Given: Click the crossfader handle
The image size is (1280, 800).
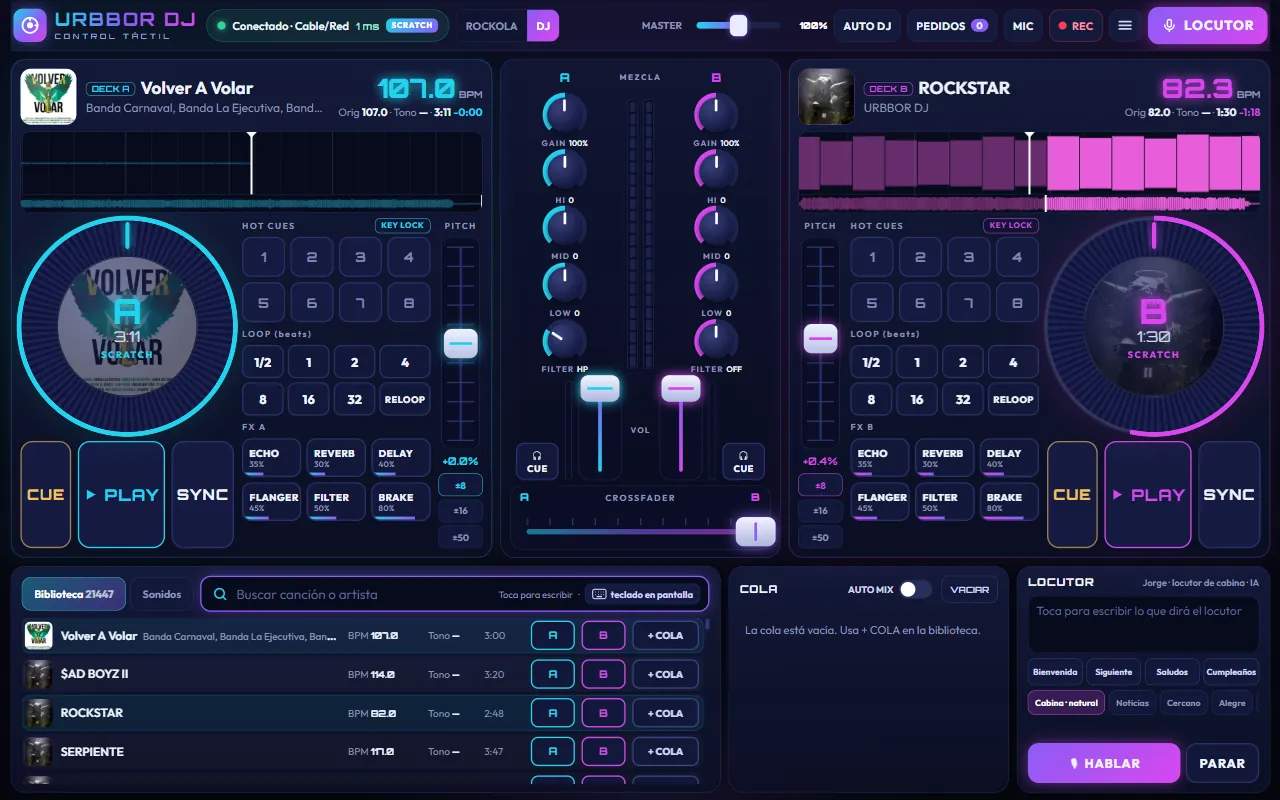Looking at the screenshot, I should click(x=755, y=532).
